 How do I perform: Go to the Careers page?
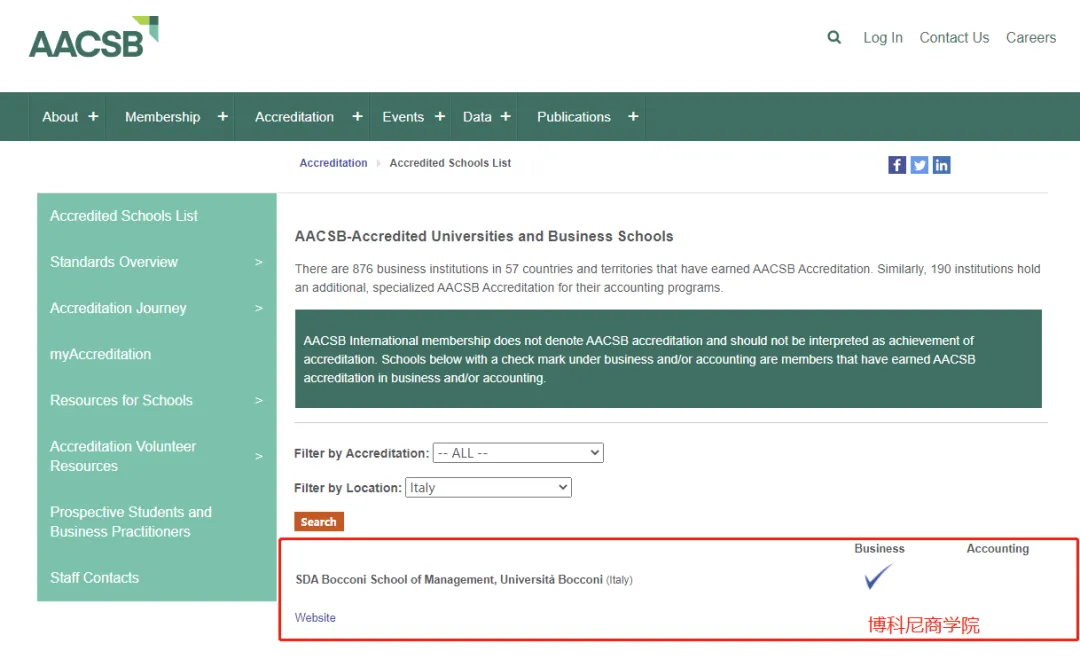point(1030,38)
